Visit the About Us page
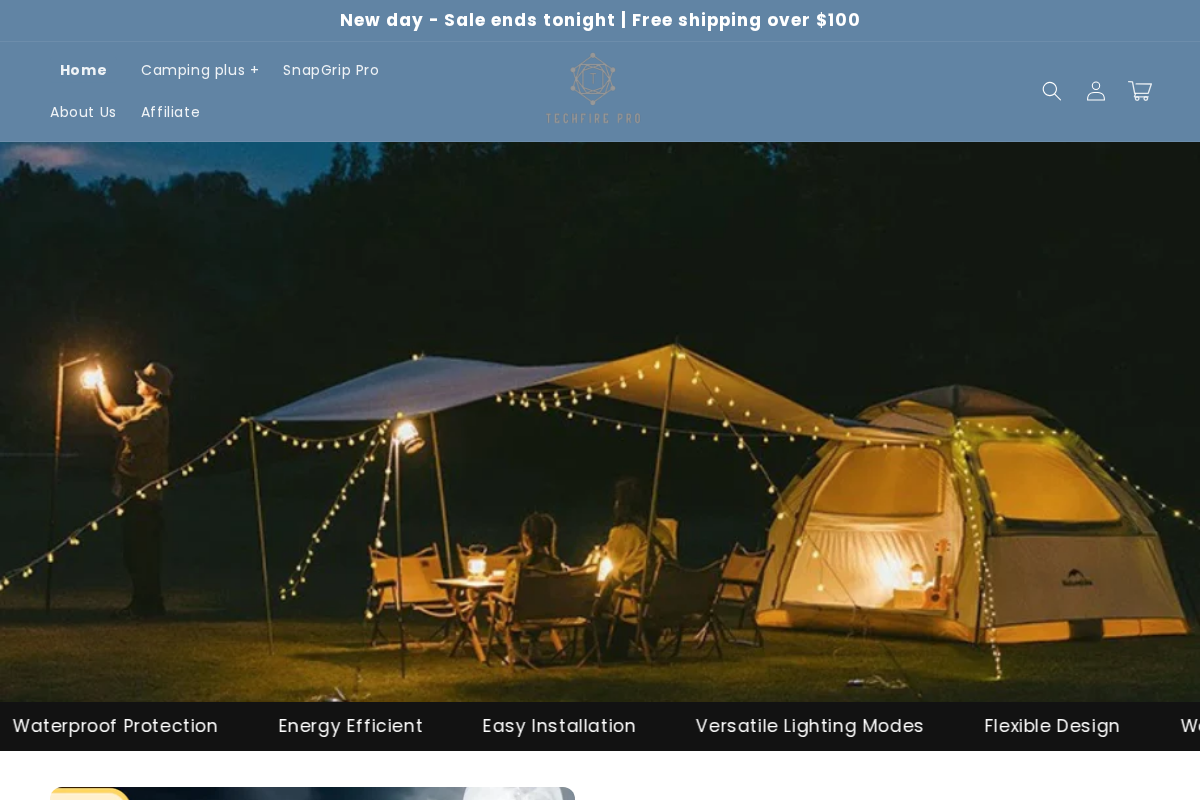The height and width of the screenshot is (800, 1200). [x=83, y=112]
